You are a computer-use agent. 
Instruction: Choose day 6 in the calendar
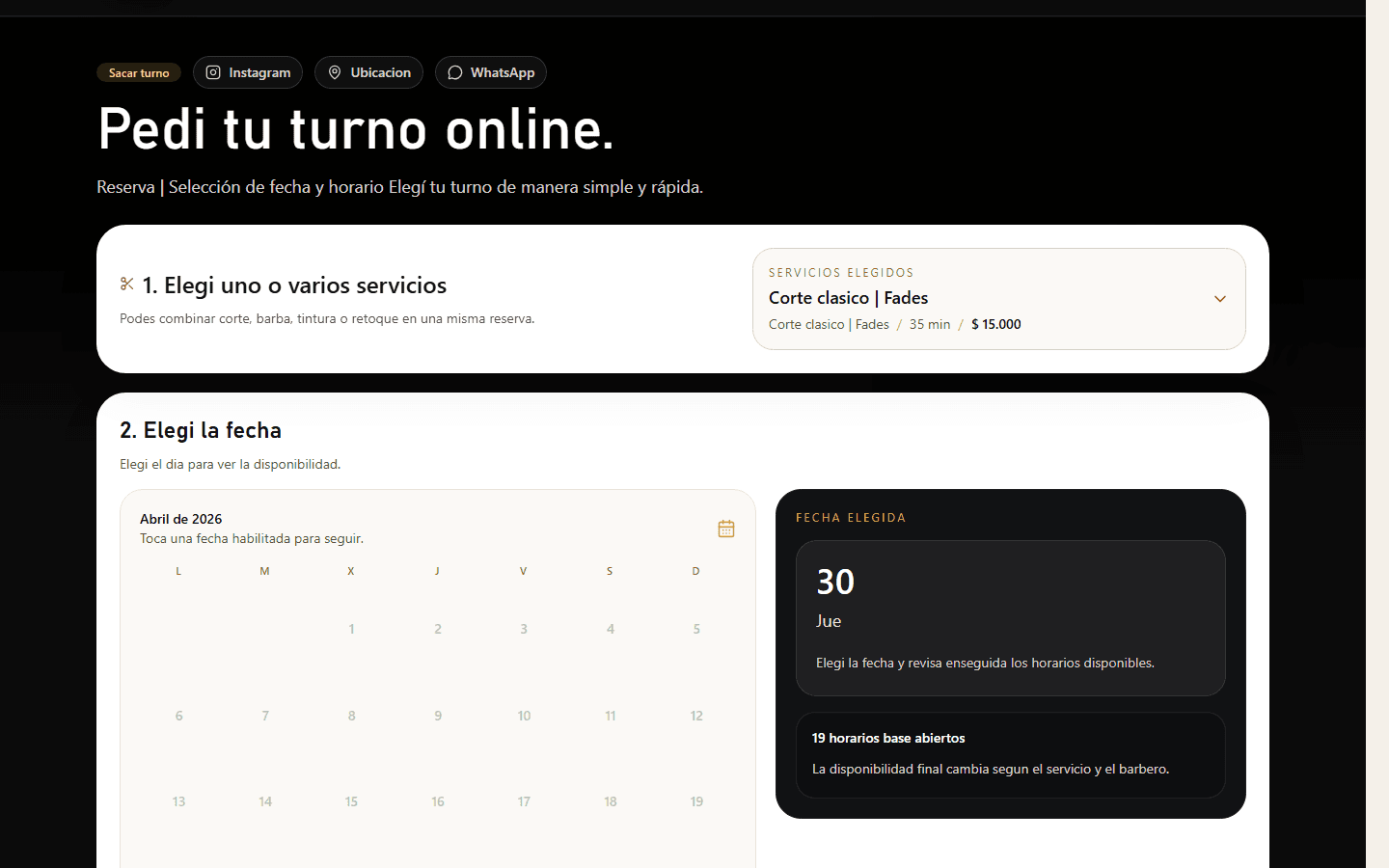coord(178,716)
